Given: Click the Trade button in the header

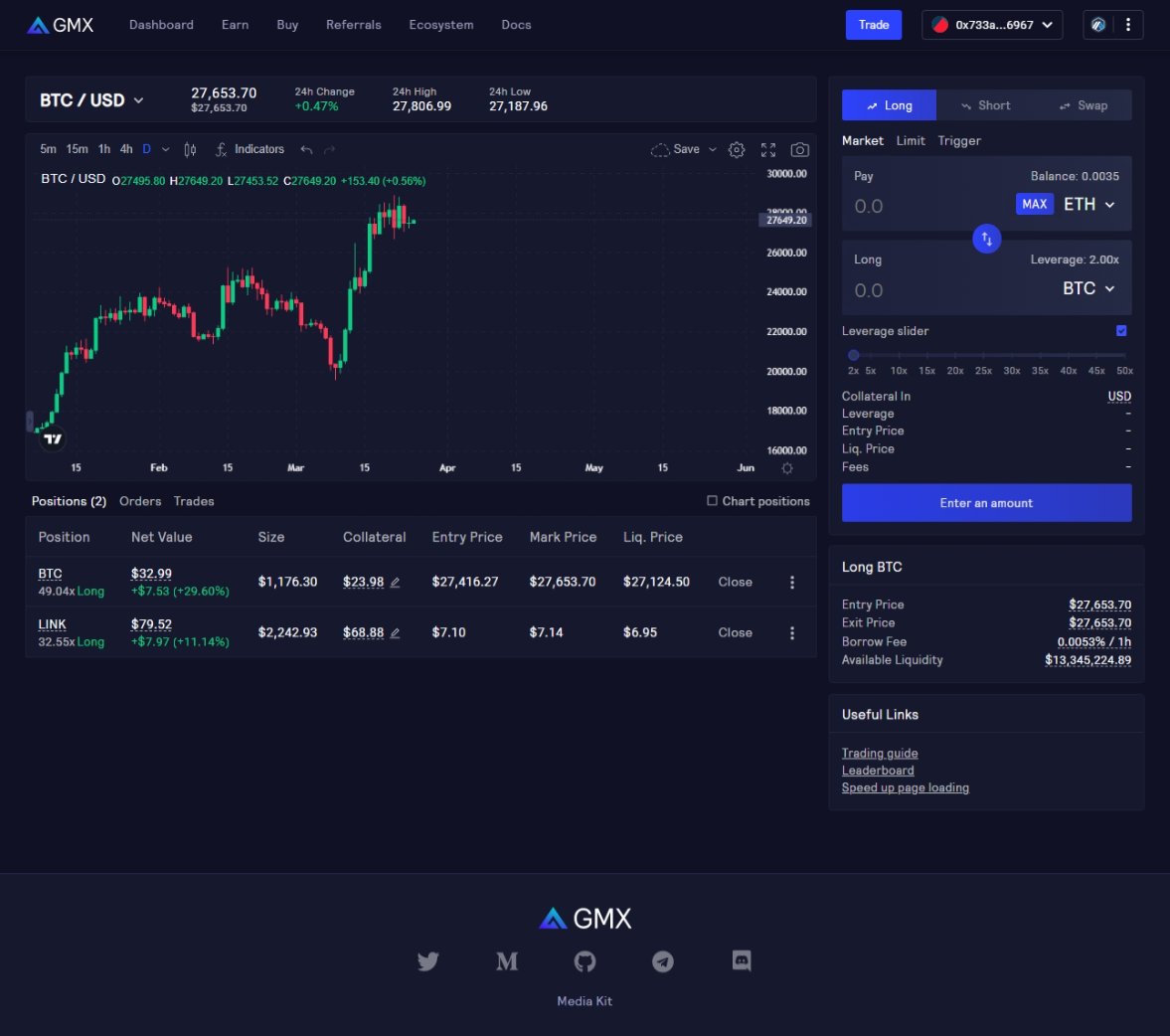Looking at the screenshot, I should click(x=873, y=25).
